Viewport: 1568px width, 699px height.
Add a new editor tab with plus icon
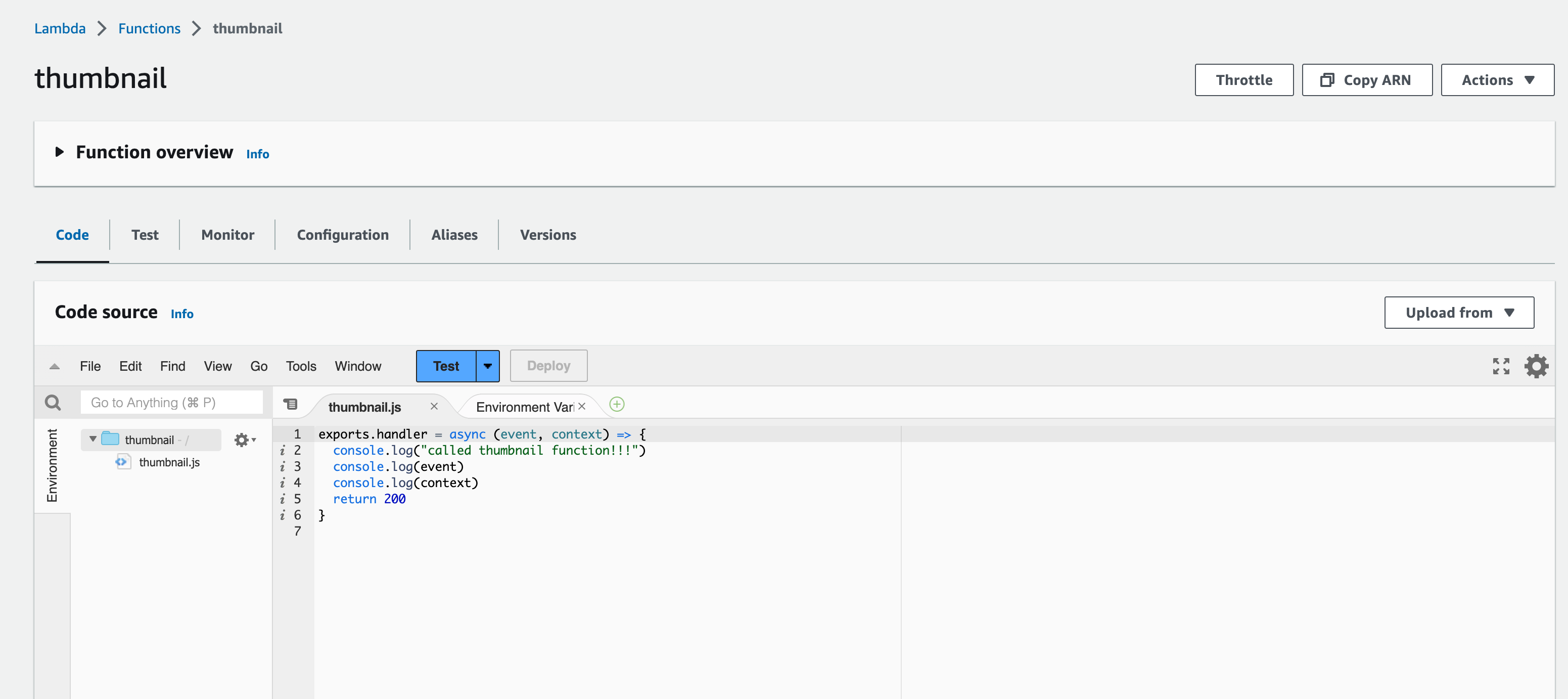click(617, 404)
